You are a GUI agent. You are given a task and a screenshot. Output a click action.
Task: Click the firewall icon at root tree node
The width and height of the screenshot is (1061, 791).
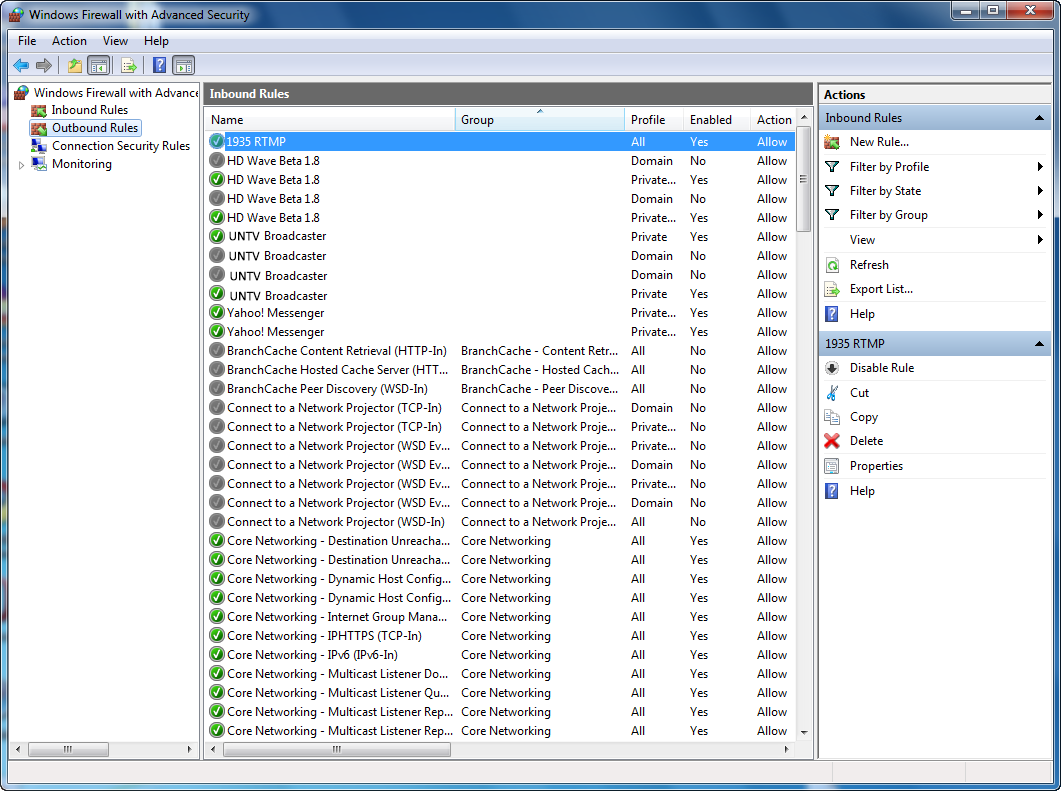pyautogui.click(x=22, y=93)
